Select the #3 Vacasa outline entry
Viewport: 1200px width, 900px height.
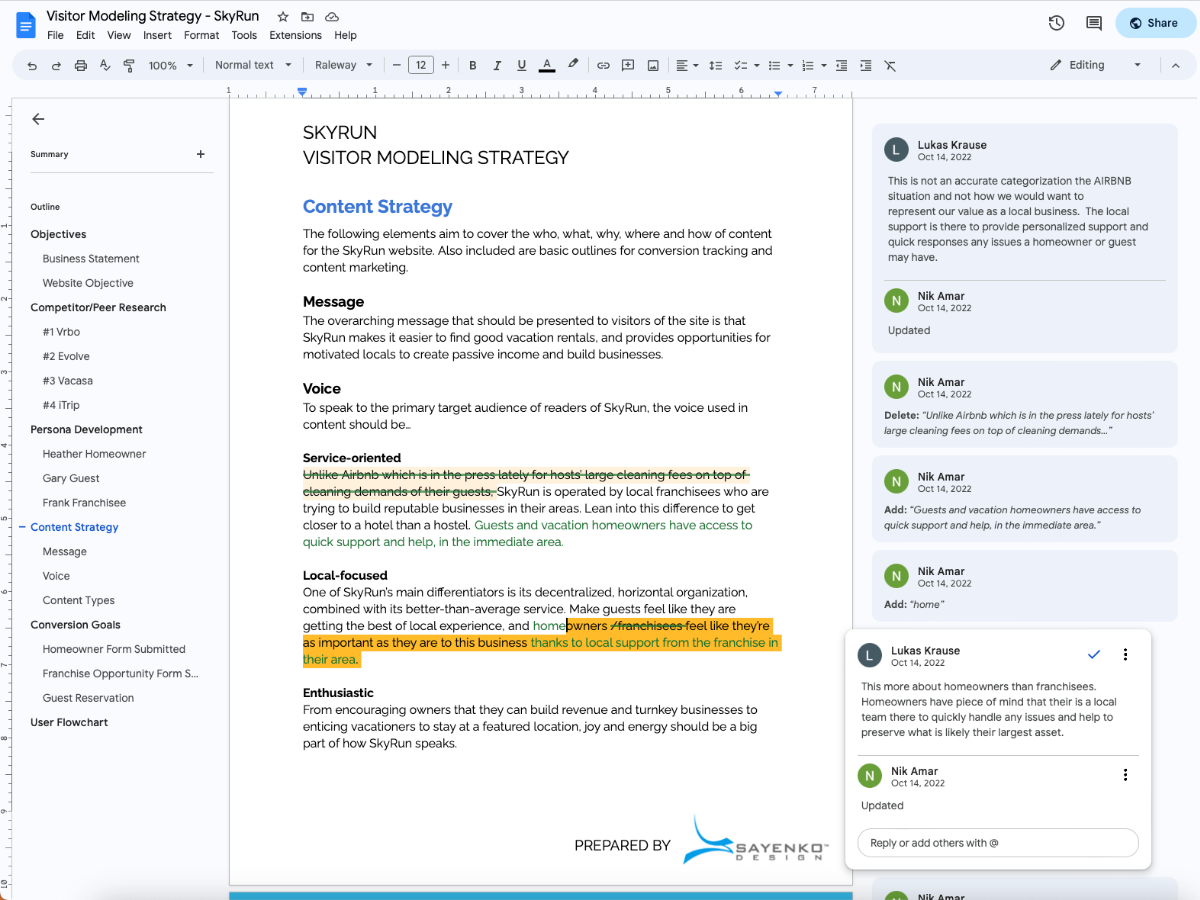click(68, 381)
